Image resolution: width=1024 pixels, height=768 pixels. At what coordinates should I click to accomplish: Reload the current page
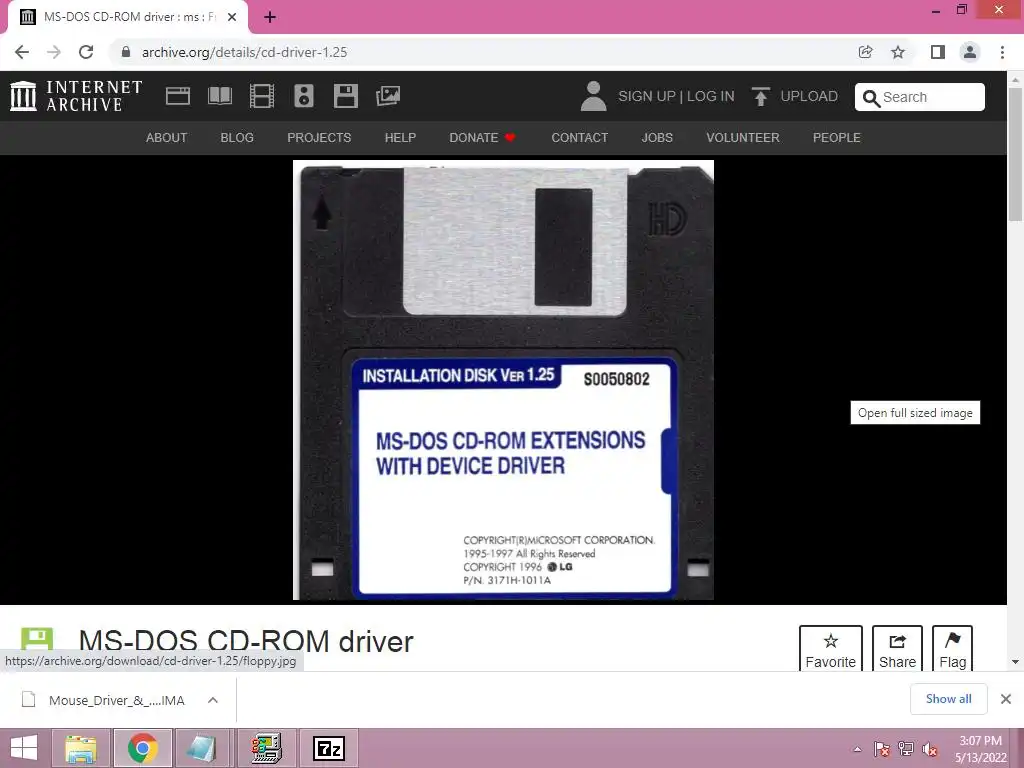tap(86, 52)
